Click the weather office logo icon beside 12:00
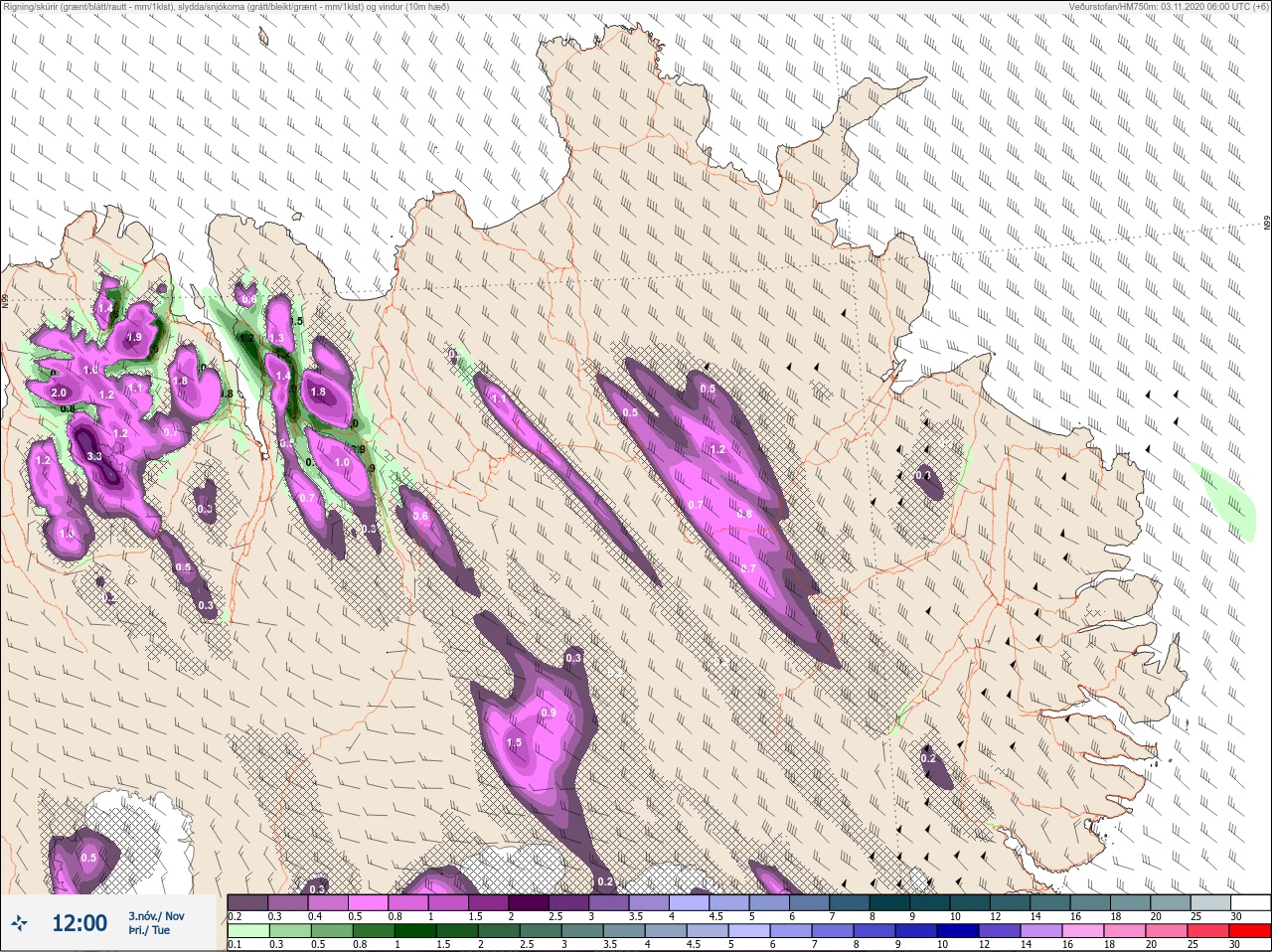The width and height of the screenshot is (1272, 952). click(20, 923)
